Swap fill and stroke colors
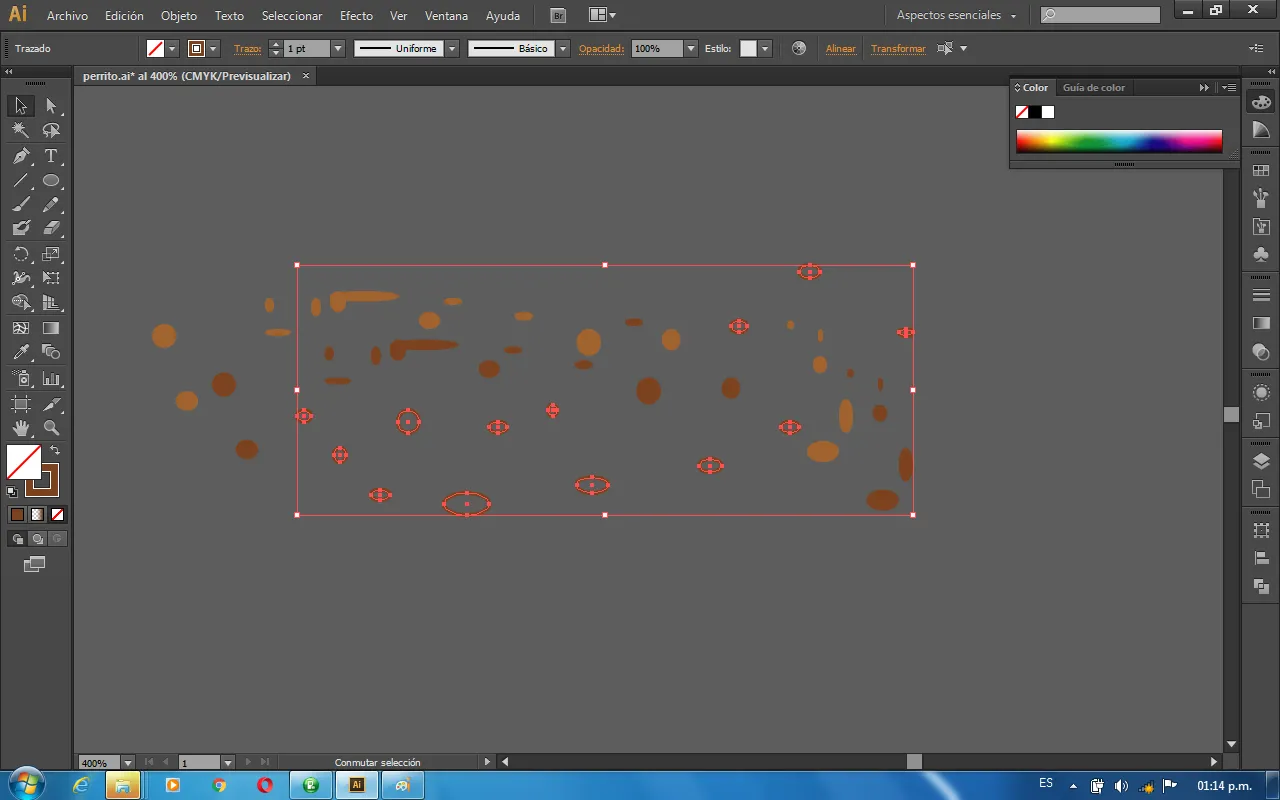The height and width of the screenshot is (800, 1280). [x=55, y=451]
